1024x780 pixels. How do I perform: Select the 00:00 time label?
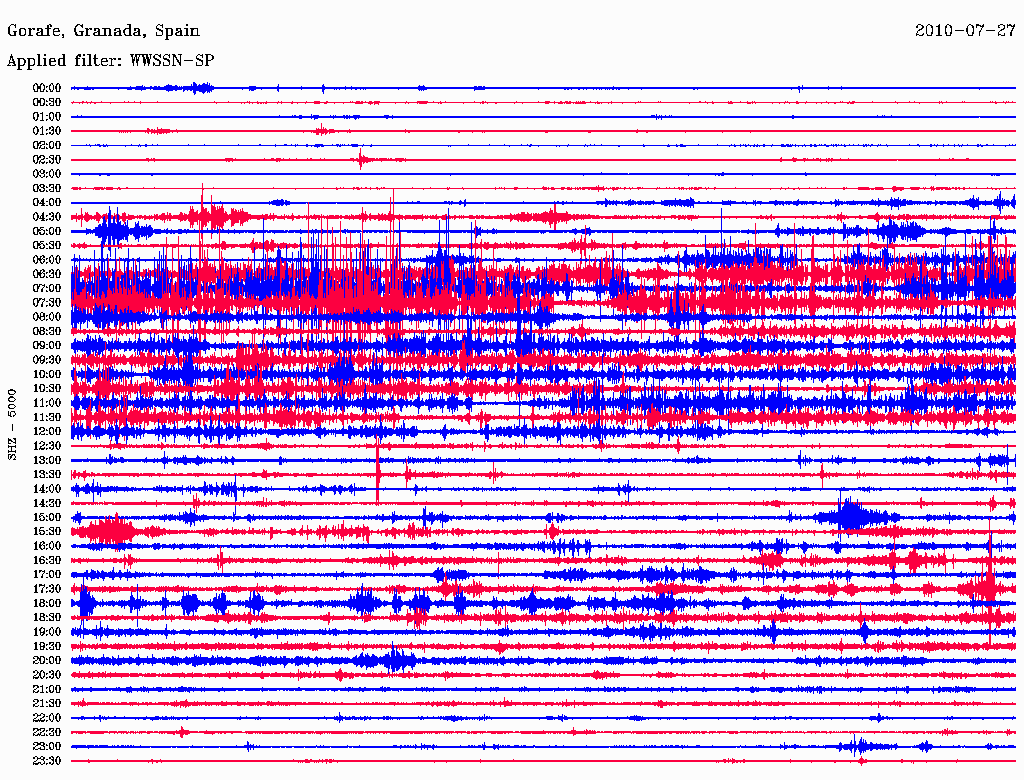click(x=46, y=88)
